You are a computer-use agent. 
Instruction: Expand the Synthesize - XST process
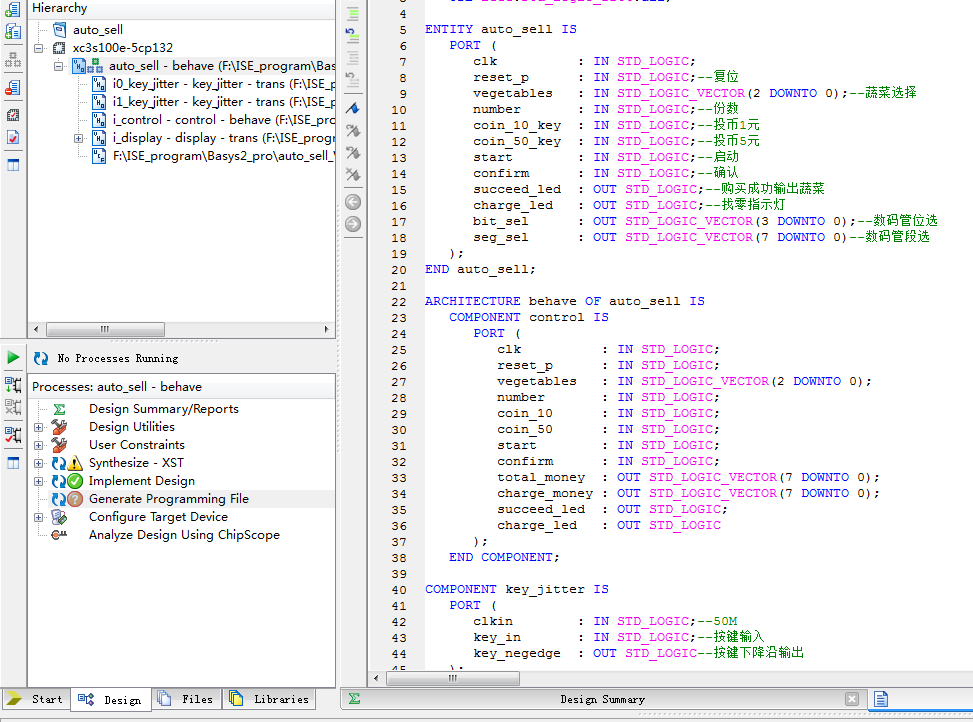pyautogui.click(x=38, y=463)
